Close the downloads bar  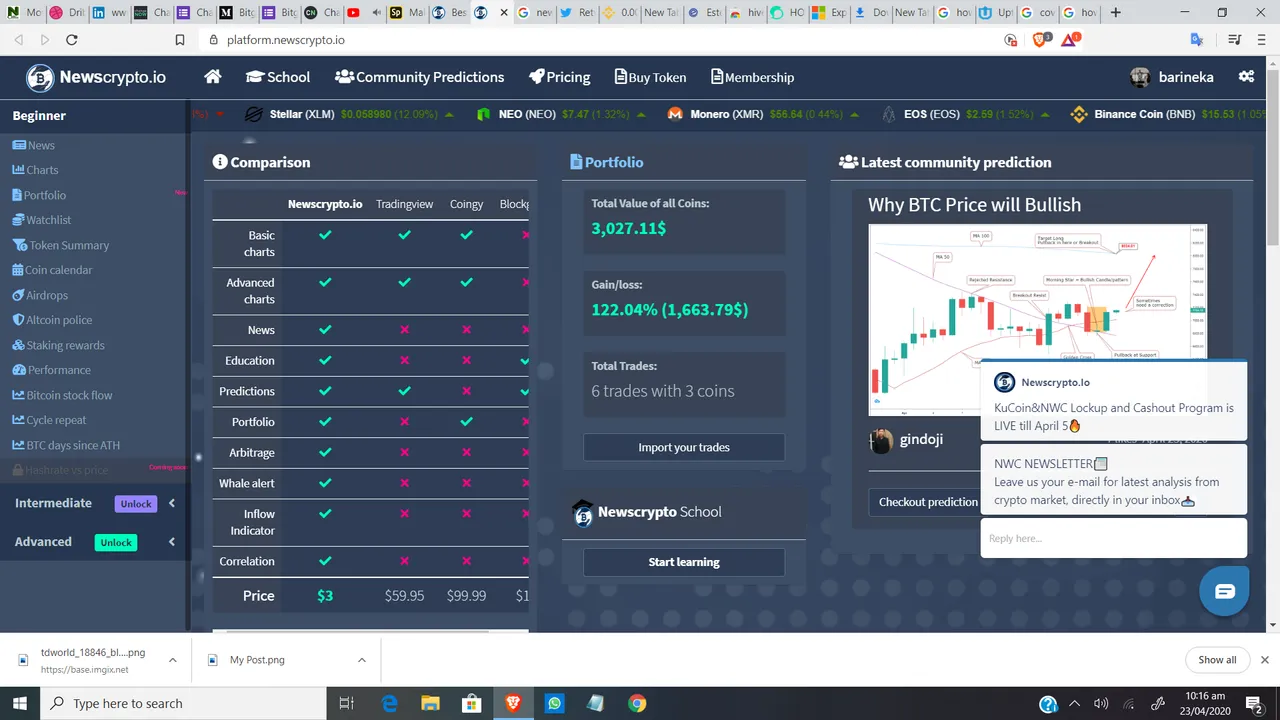[1265, 660]
